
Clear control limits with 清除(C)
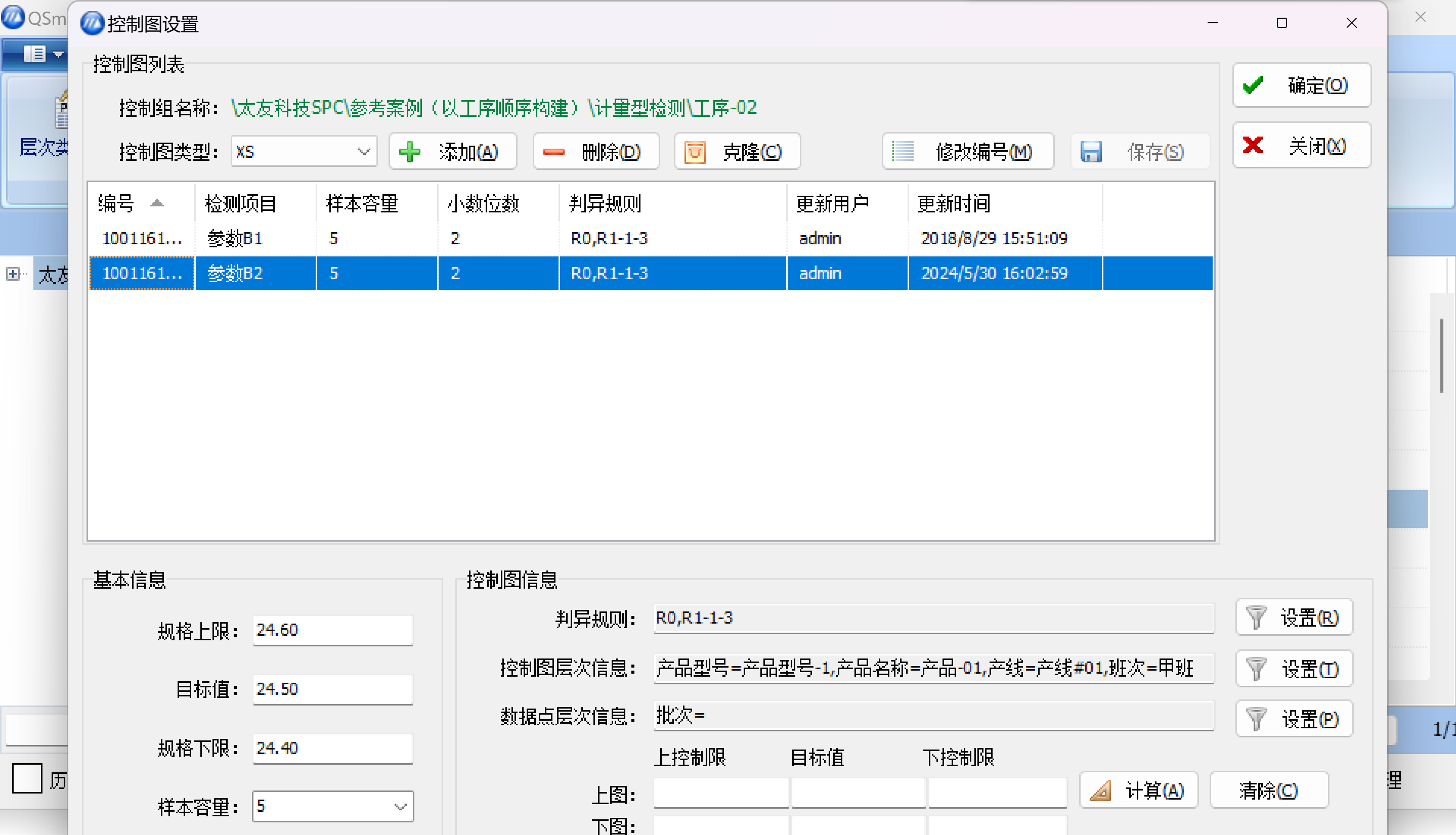click(x=1269, y=789)
